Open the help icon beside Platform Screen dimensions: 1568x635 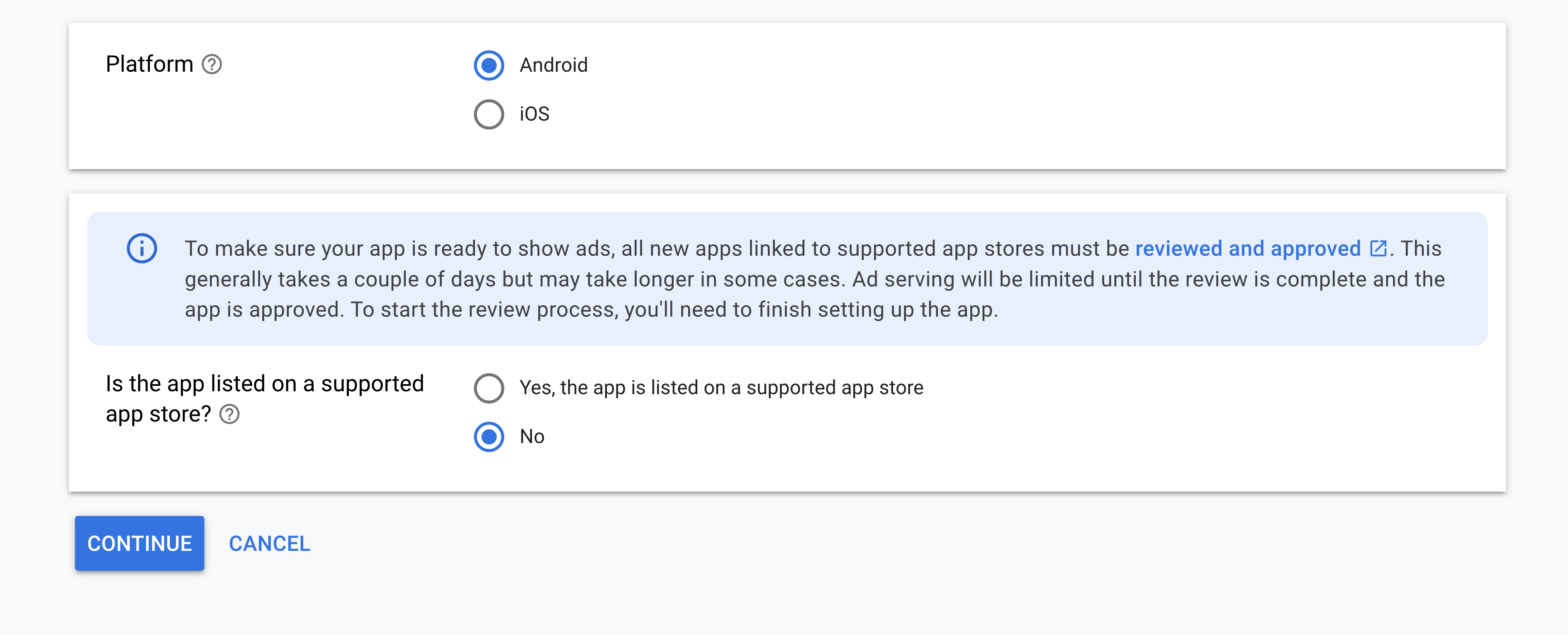click(x=212, y=64)
